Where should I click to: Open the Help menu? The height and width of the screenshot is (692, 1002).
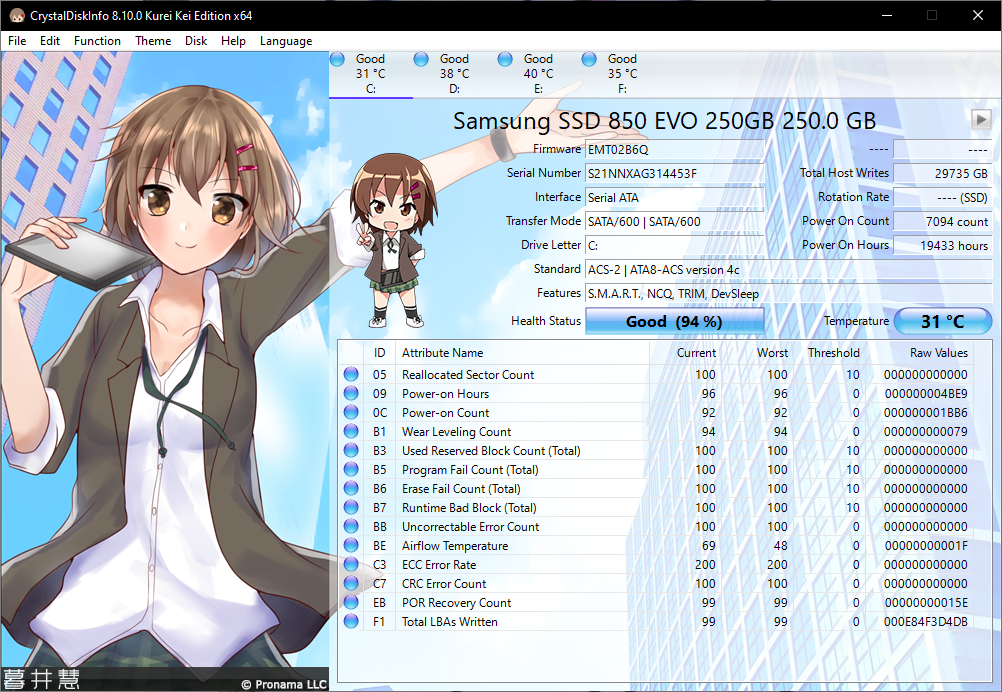click(233, 41)
